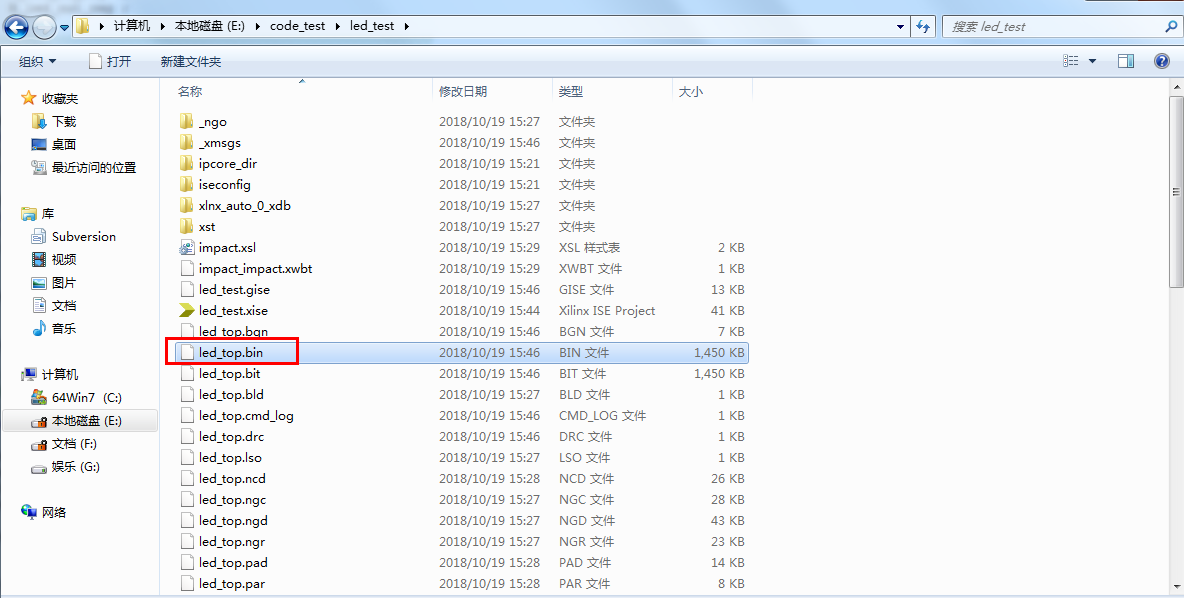The width and height of the screenshot is (1184, 598).
Task: Open the recent locations dropdown arrow
Action: click(x=65, y=28)
